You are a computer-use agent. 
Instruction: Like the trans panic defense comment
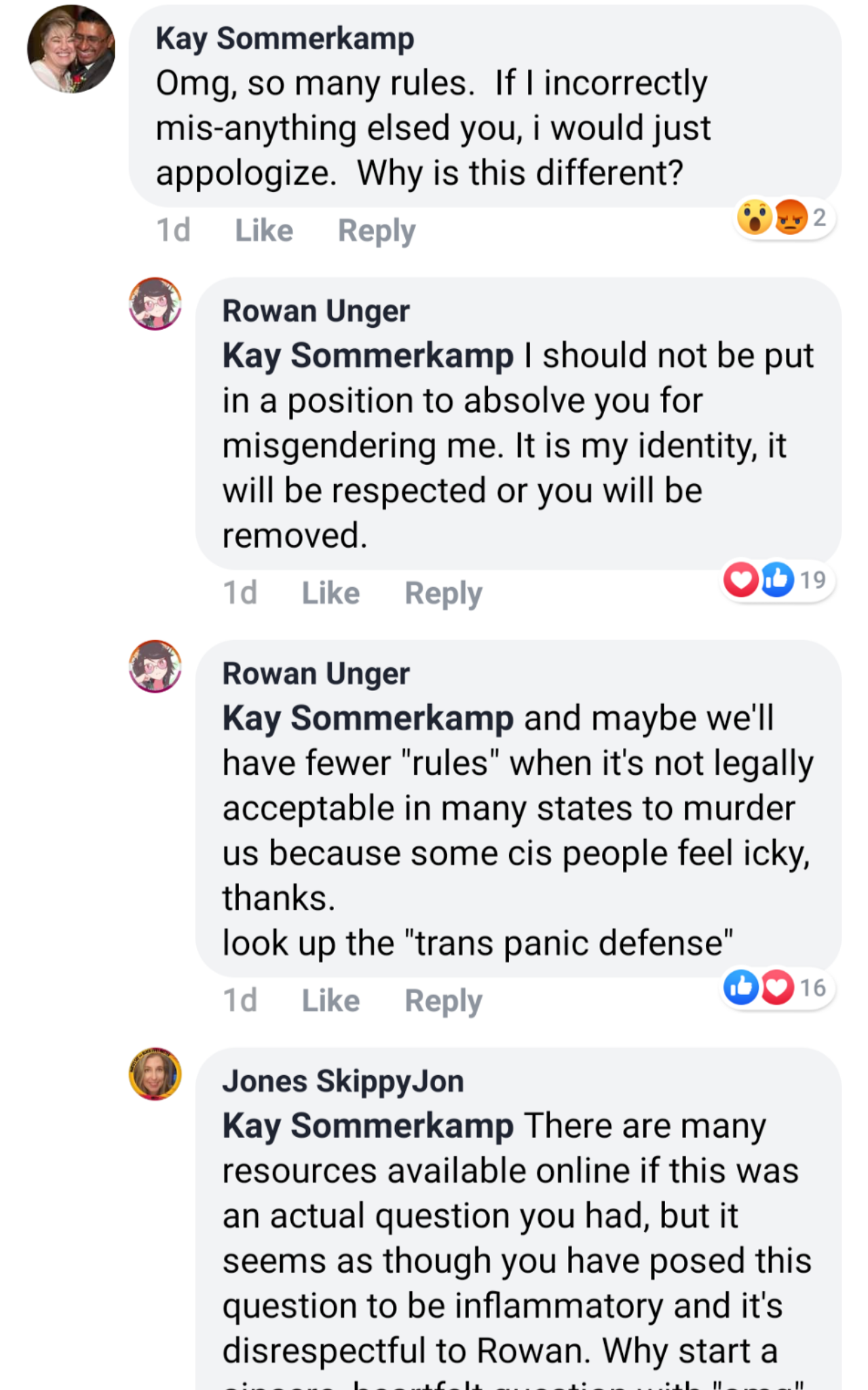(331, 1000)
